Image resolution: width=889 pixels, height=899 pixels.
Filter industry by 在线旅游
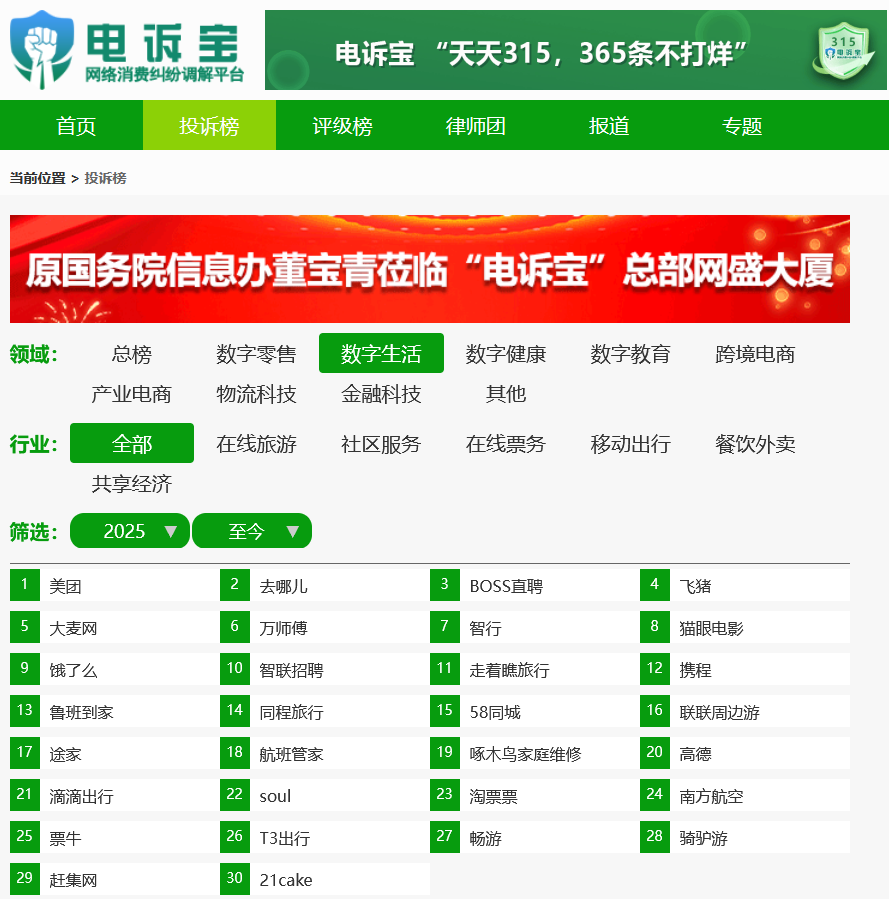(256, 444)
